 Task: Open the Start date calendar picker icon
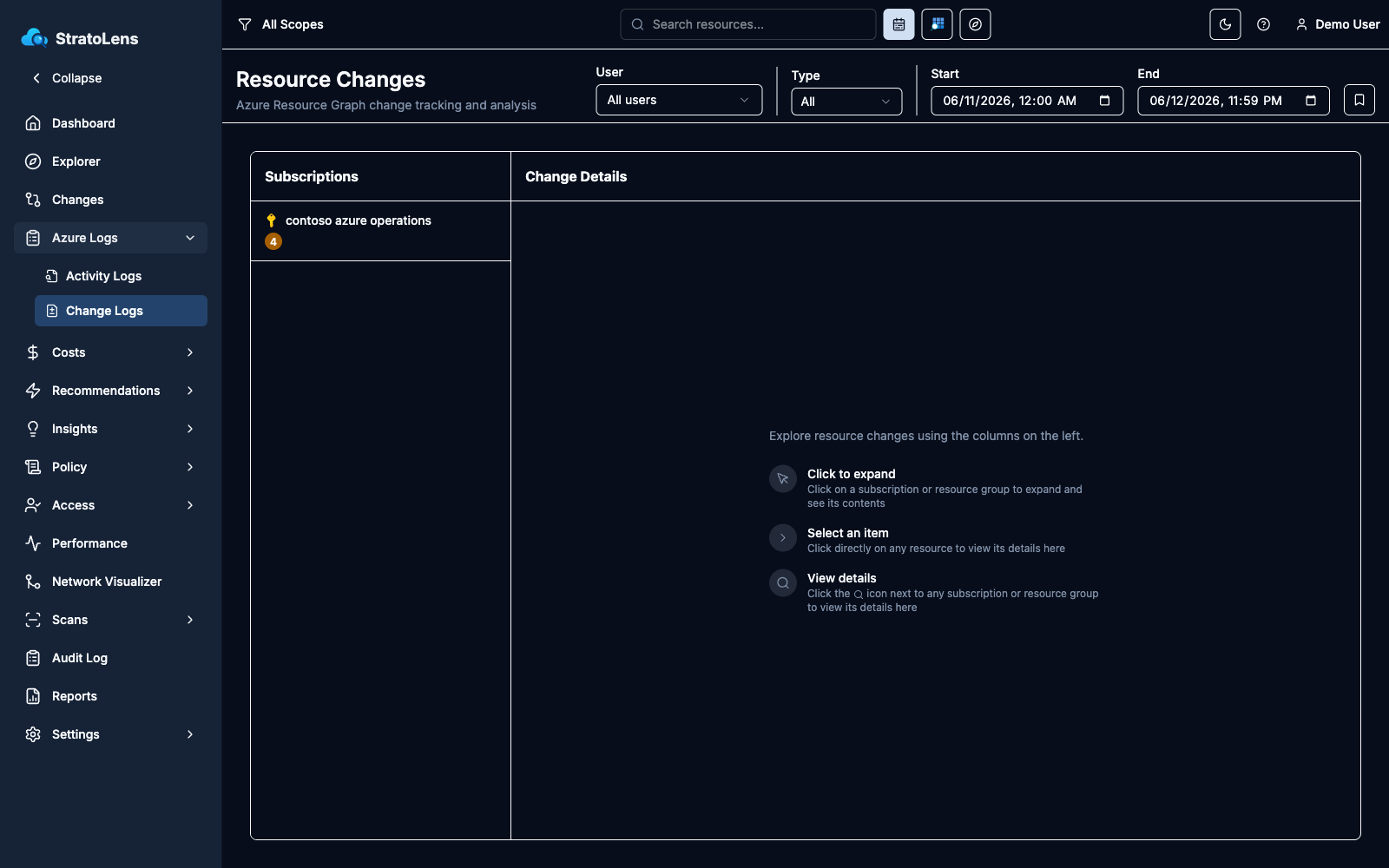1104,101
